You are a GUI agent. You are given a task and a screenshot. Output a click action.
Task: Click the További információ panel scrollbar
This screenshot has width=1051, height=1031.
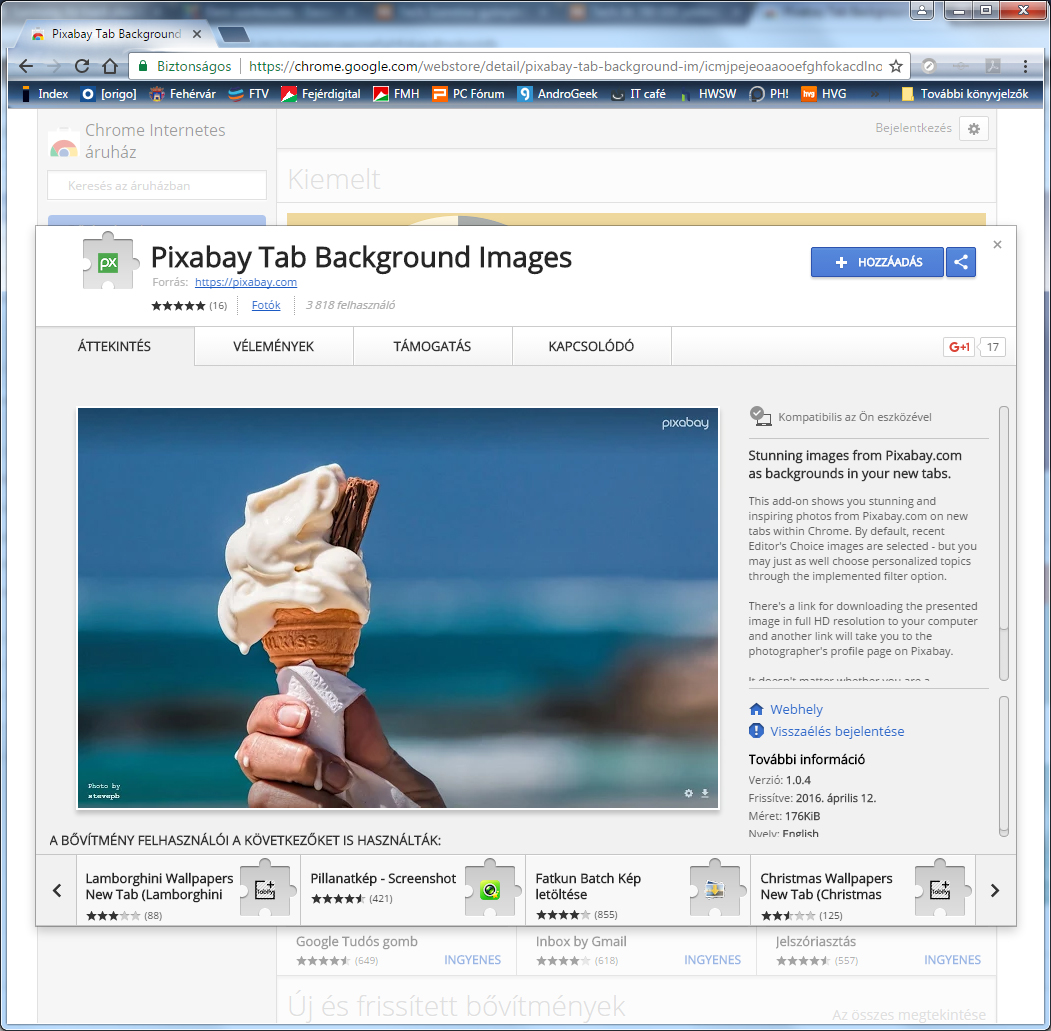(1003, 766)
